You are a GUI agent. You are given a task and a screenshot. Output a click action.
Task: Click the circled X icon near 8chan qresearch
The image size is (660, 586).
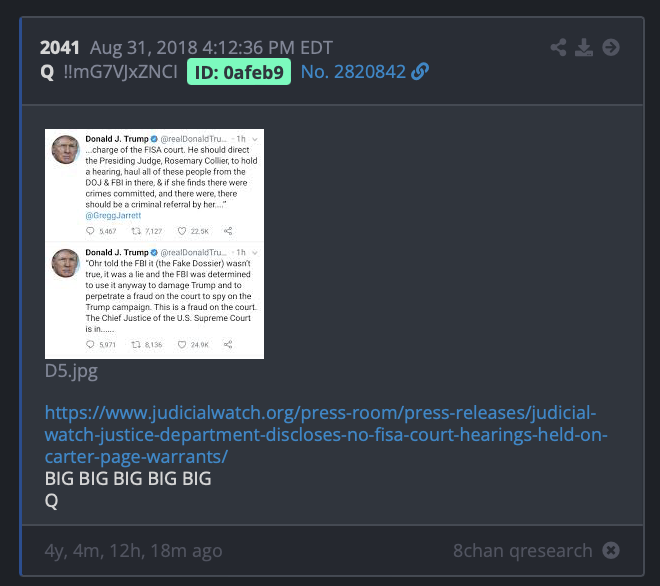coord(611,550)
